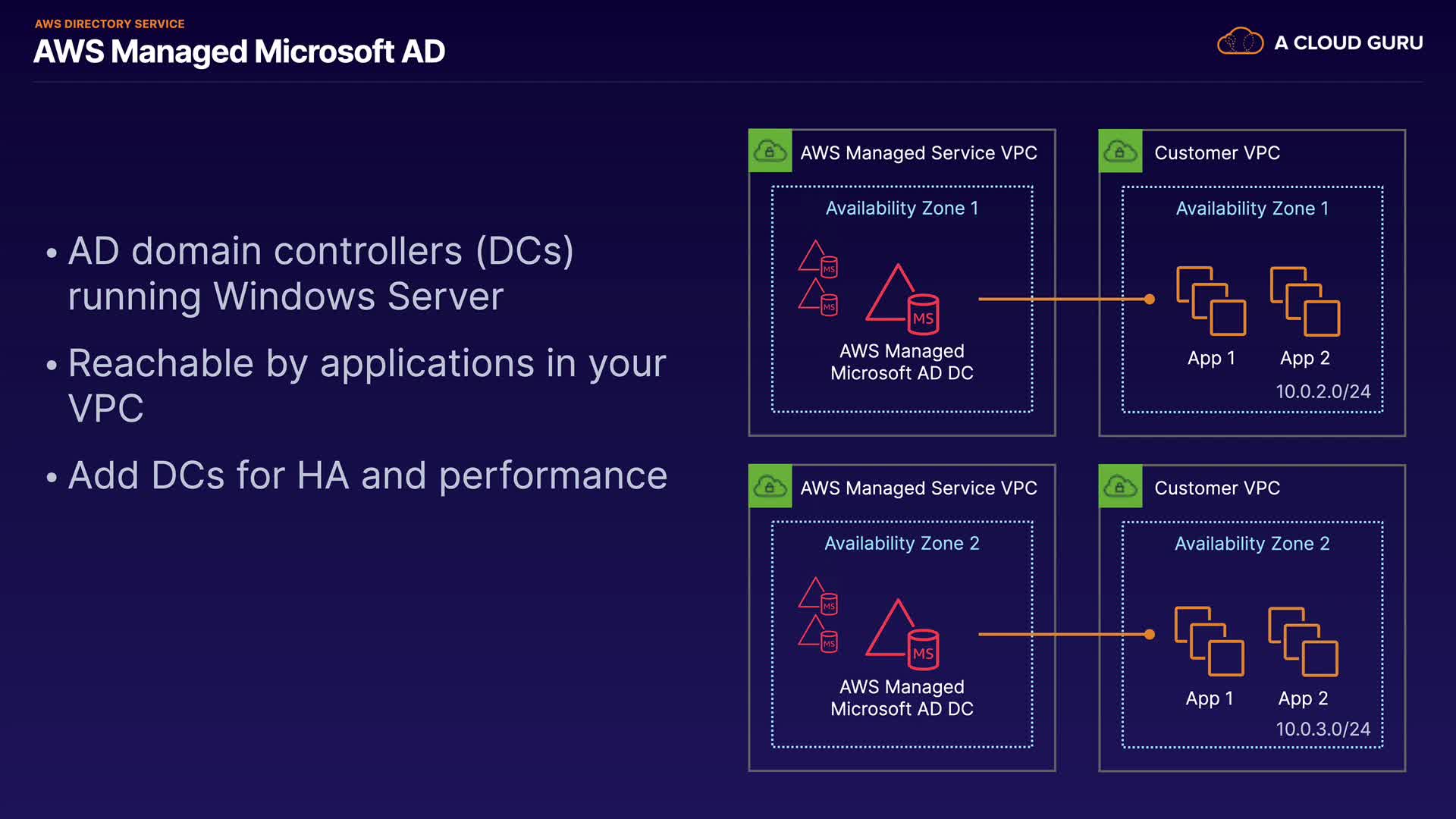Click the orange connector endpoint dot in Zone 1
1456x819 pixels.
point(1150,300)
